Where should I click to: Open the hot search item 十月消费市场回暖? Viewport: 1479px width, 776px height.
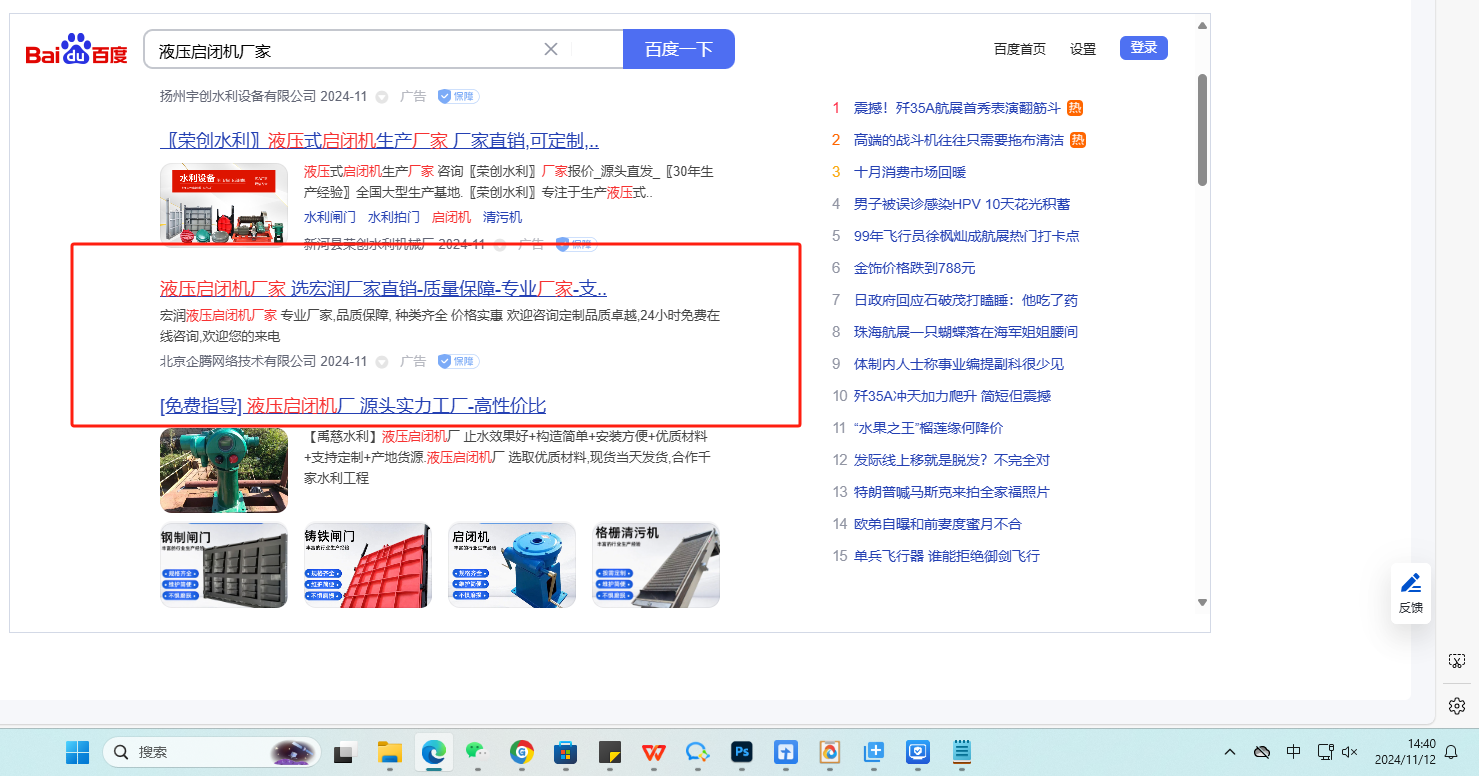click(x=909, y=172)
